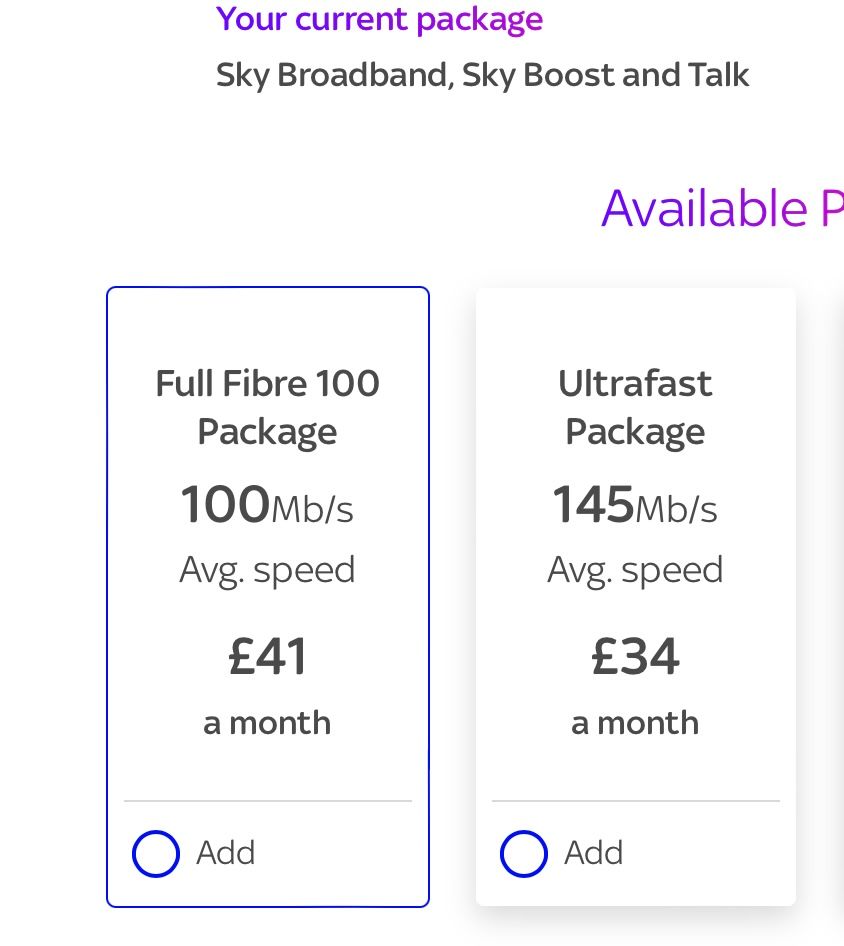Click divider line in Ultrafast card
Screen dimensions: 844x946
(x=635, y=801)
